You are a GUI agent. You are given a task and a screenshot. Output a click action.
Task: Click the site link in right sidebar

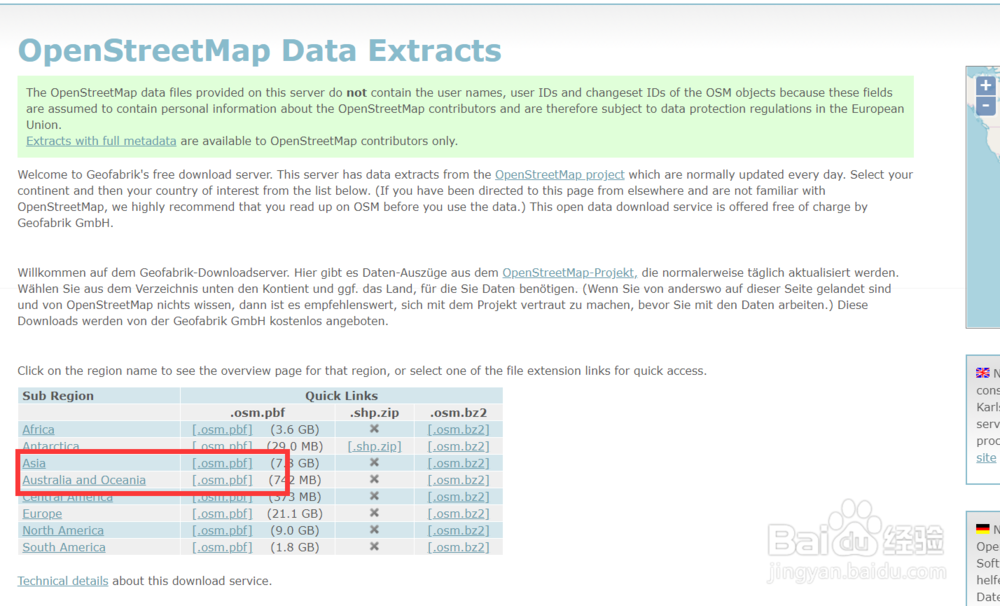coord(986,457)
